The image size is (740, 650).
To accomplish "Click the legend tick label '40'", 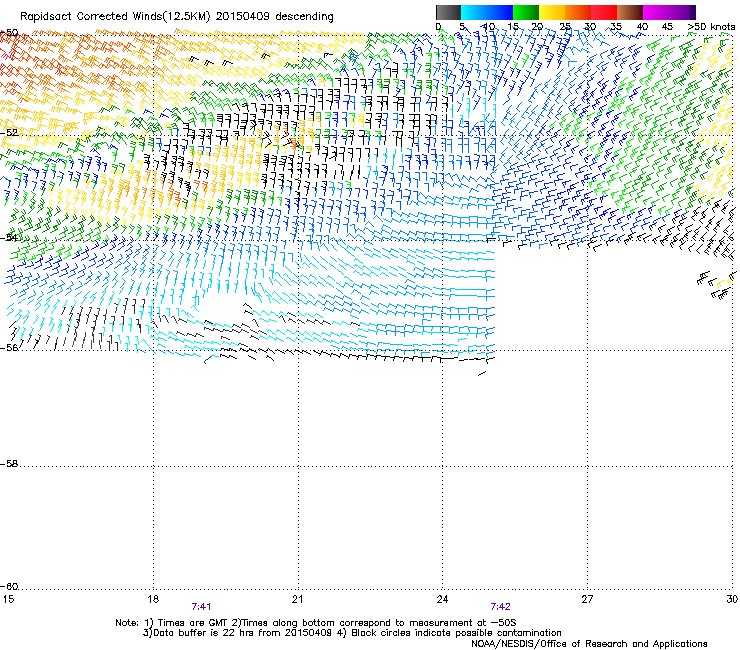I will coord(642,27).
